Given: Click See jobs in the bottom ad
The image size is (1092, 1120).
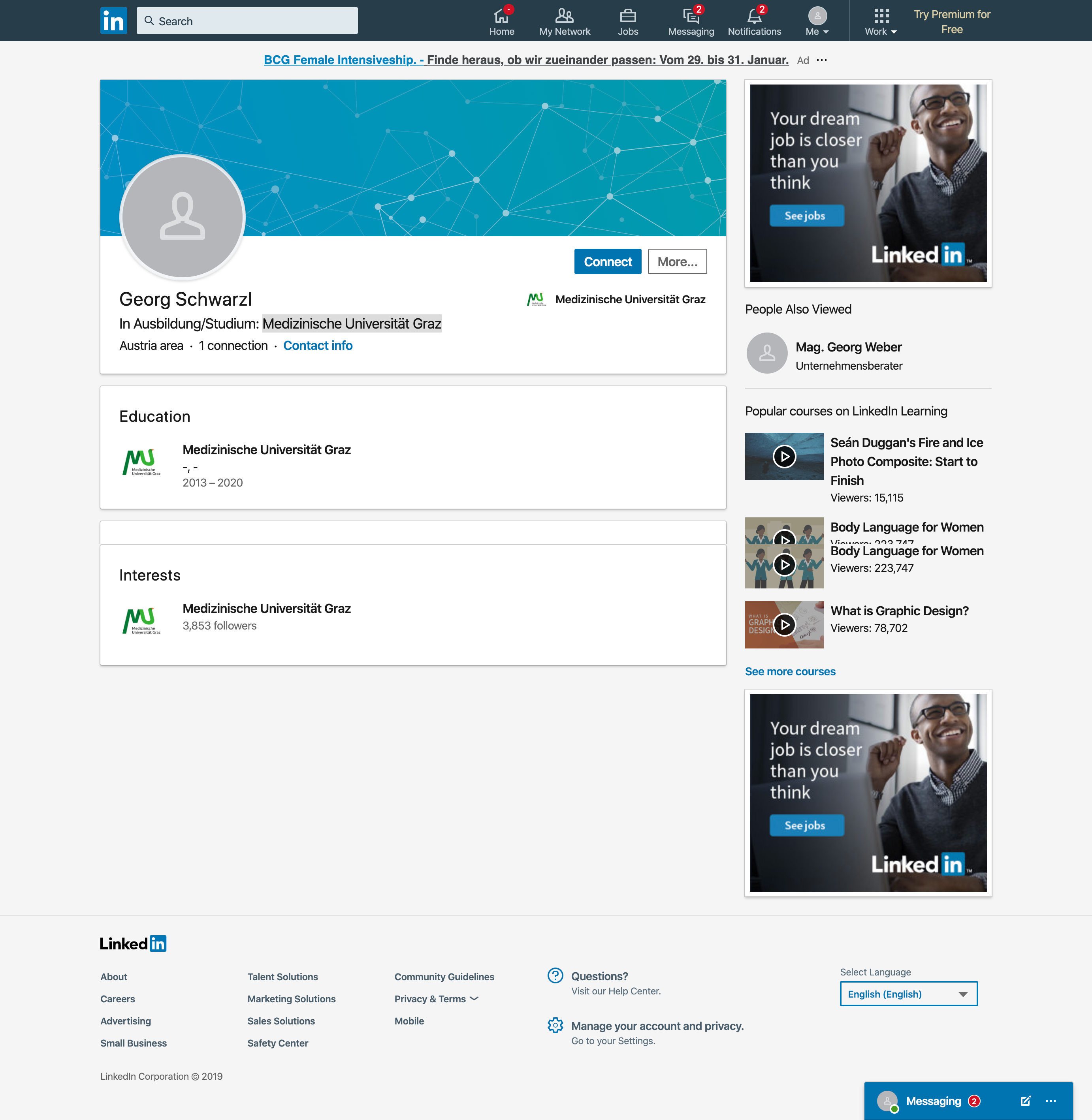Looking at the screenshot, I should point(806,825).
